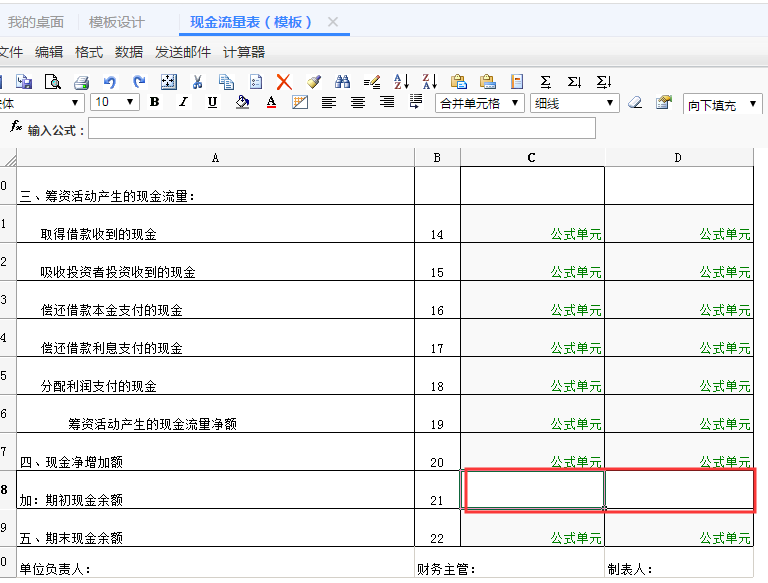This screenshot has width=768, height=583.
Task: Open the red font color picker
Action: point(271,102)
